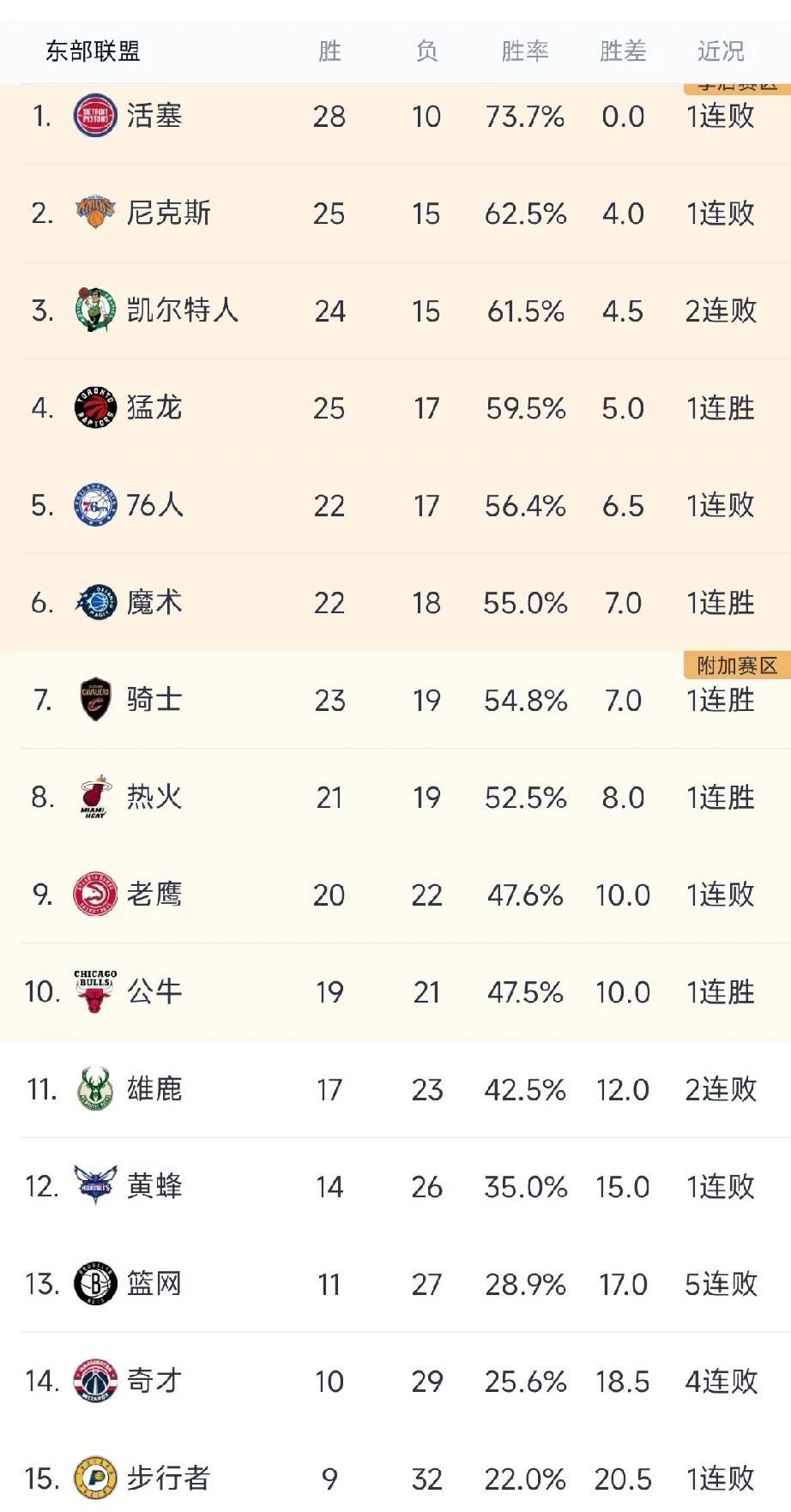Click the 魔术 team name
Screen dimensions: 791x1512
tap(154, 602)
